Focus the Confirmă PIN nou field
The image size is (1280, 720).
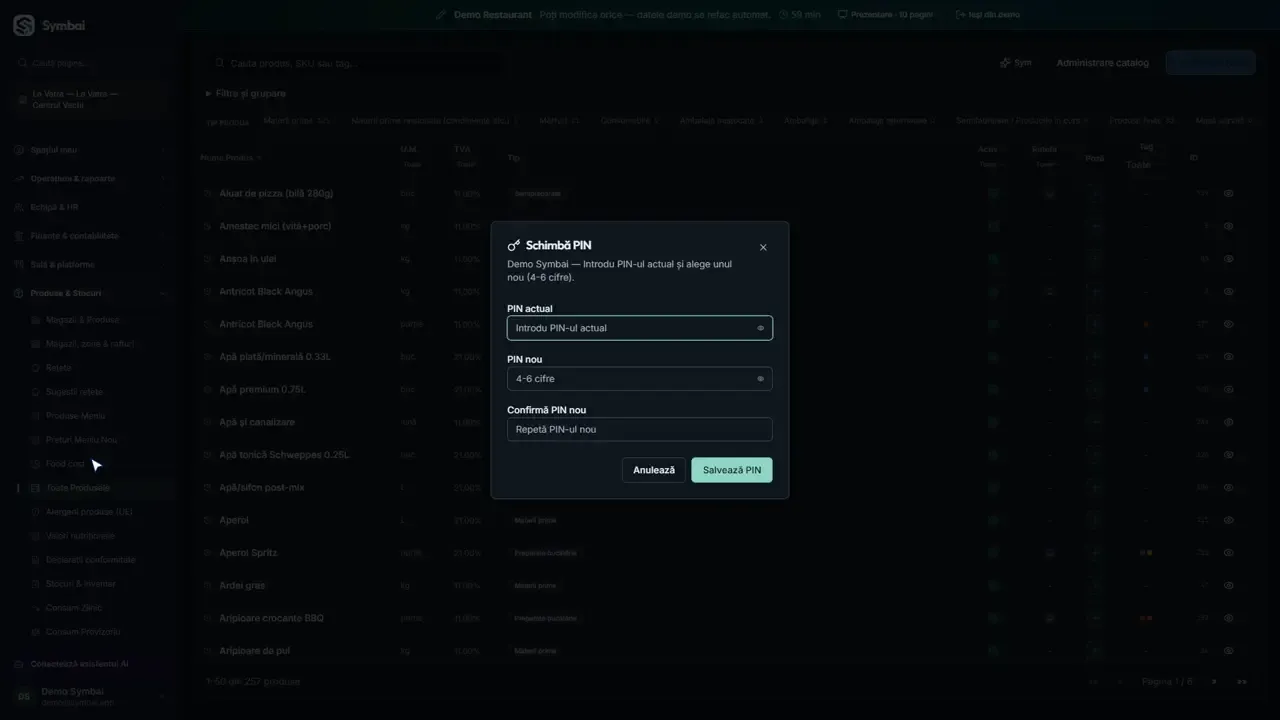pyautogui.click(x=640, y=429)
